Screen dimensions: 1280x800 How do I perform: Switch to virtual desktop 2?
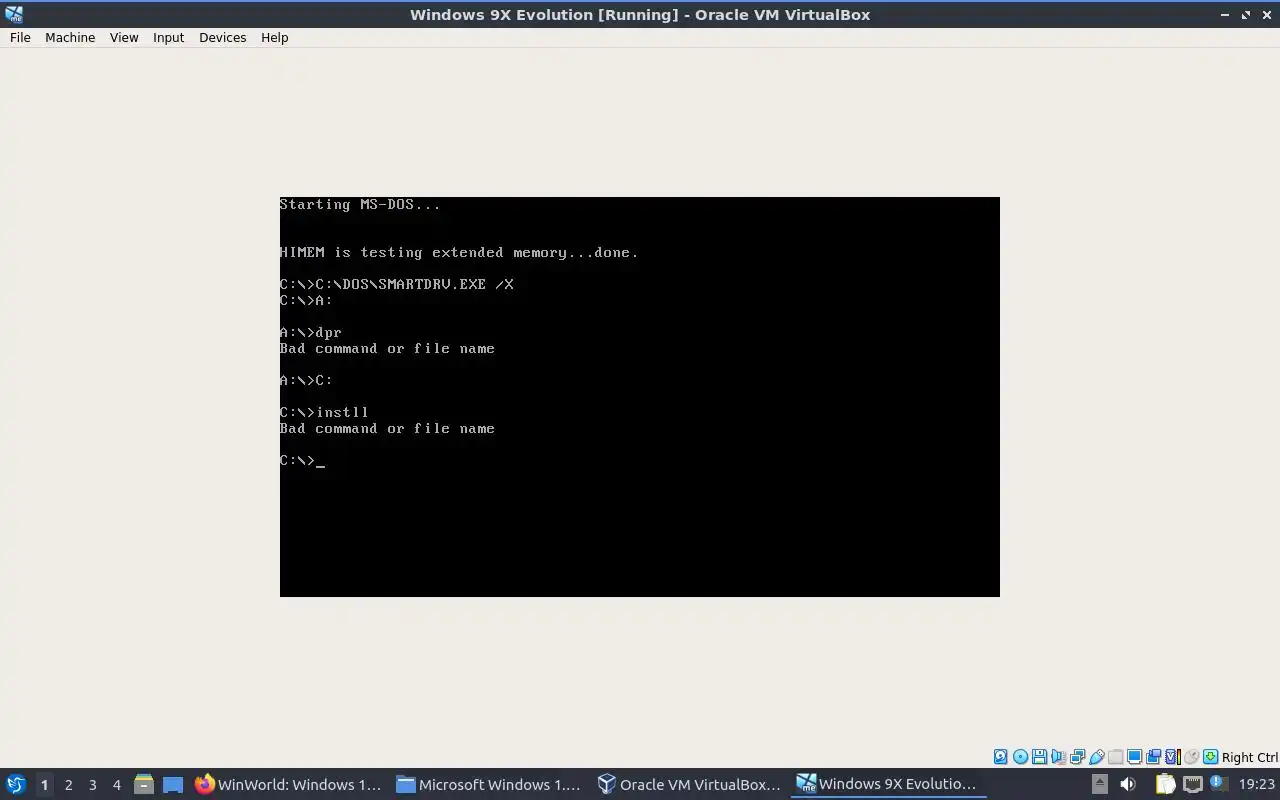pyautogui.click(x=68, y=784)
